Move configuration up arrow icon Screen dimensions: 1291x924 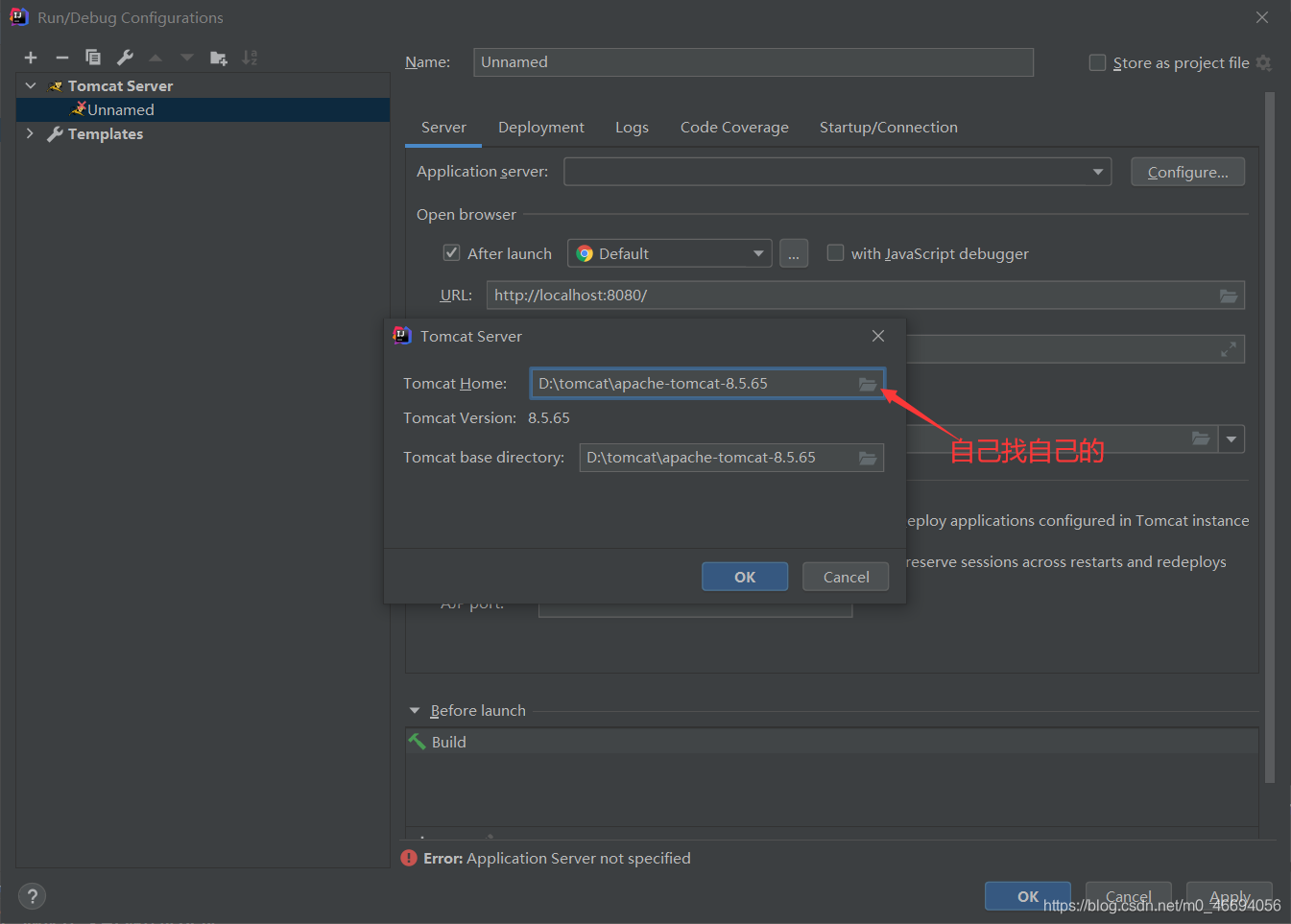tap(155, 58)
